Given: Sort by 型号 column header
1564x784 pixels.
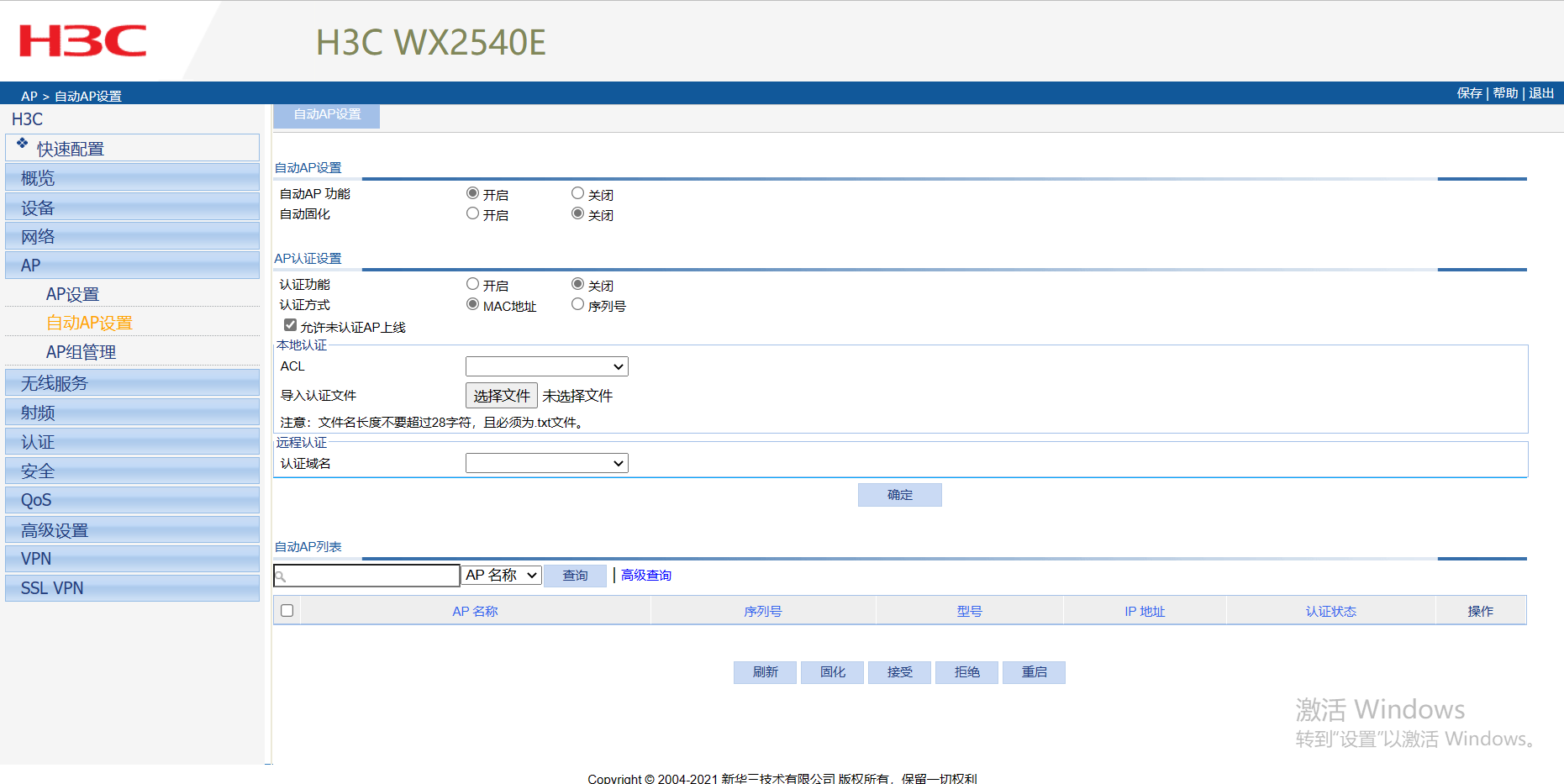Looking at the screenshot, I should click(x=969, y=612).
